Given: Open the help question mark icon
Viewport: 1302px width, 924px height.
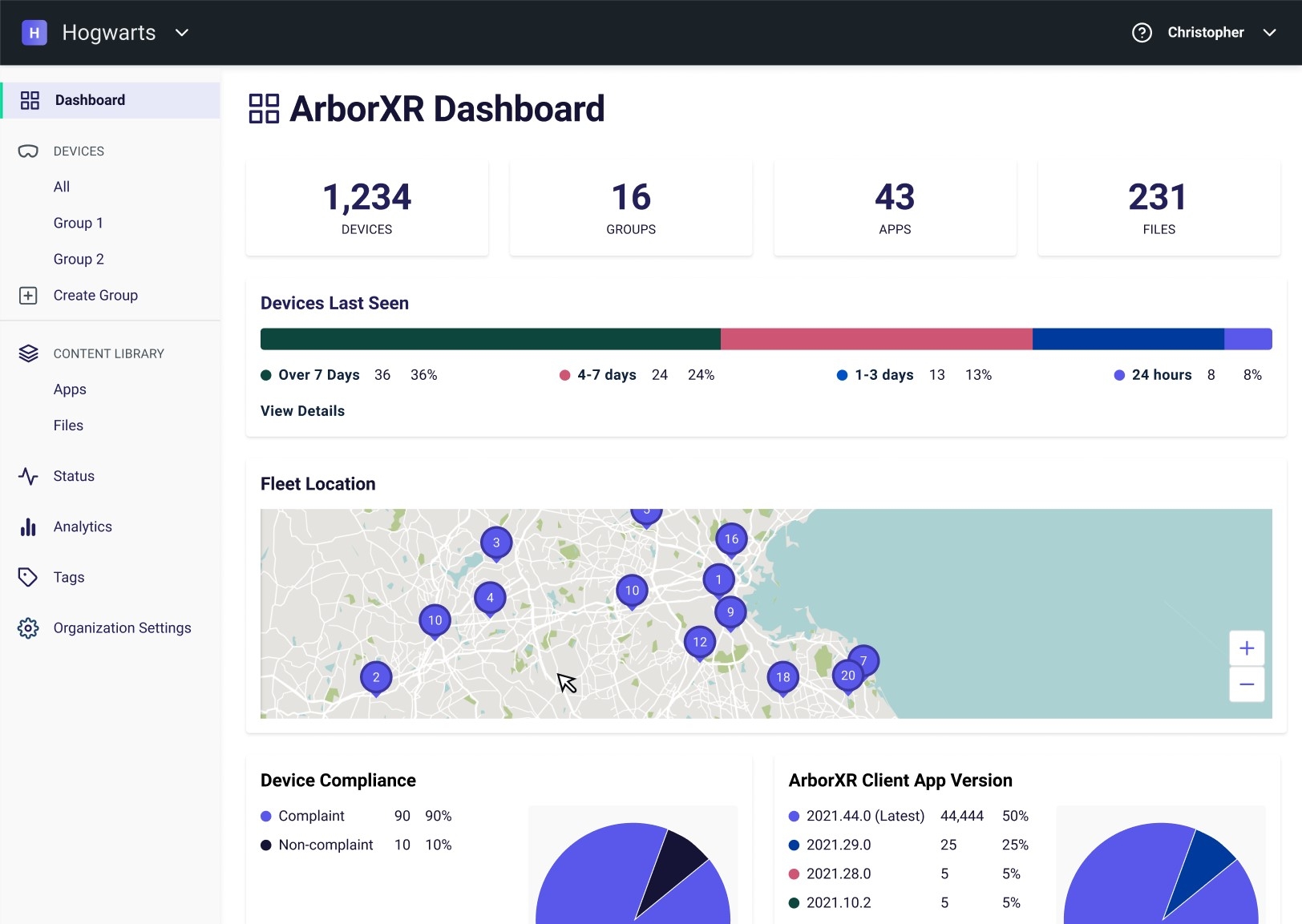Looking at the screenshot, I should click(1142, 33).
